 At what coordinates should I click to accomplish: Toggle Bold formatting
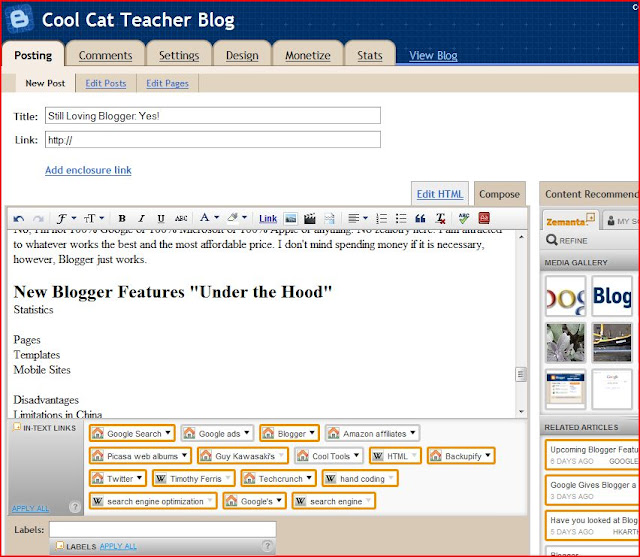pyautogui.click(x=122, y=219)
